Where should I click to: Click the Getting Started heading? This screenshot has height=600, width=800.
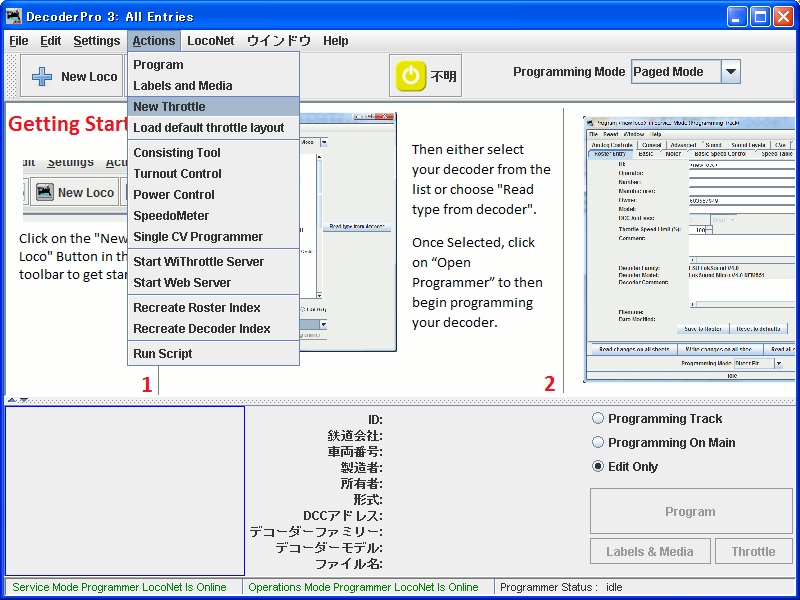point(67,124)
